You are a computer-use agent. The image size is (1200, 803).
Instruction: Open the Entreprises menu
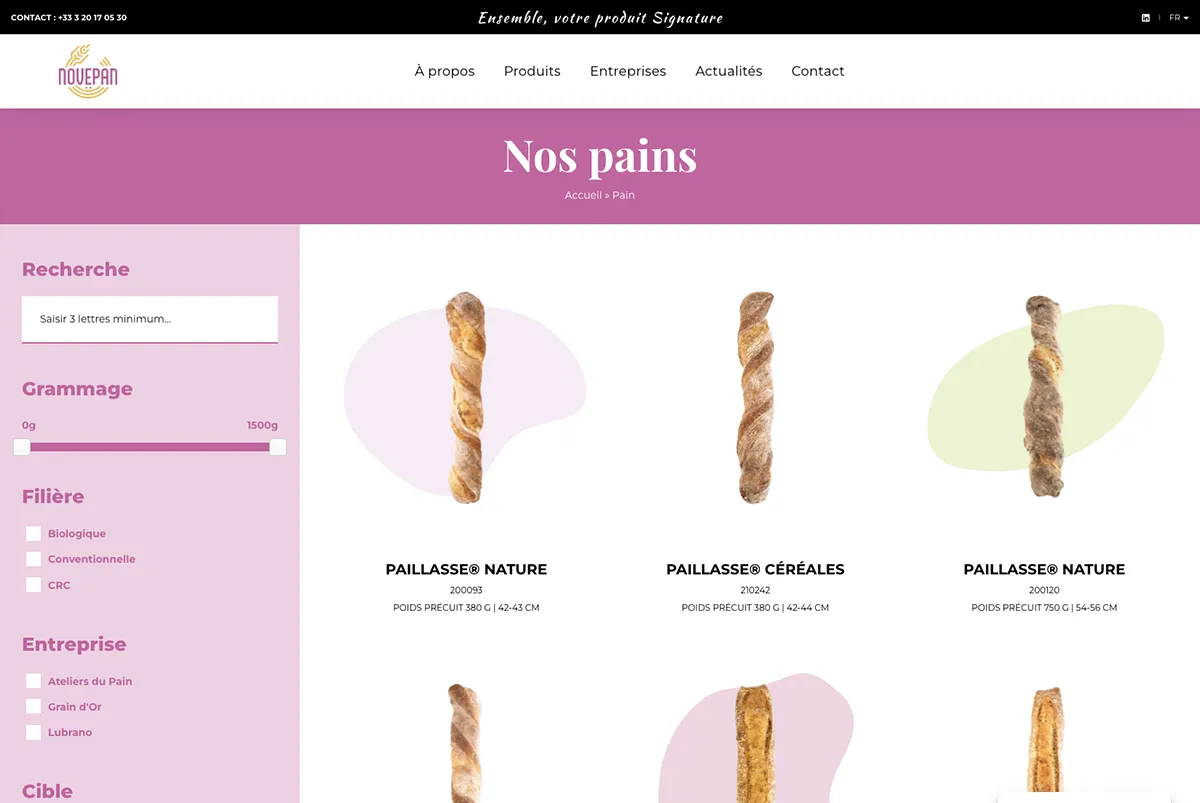coord(628,71)
